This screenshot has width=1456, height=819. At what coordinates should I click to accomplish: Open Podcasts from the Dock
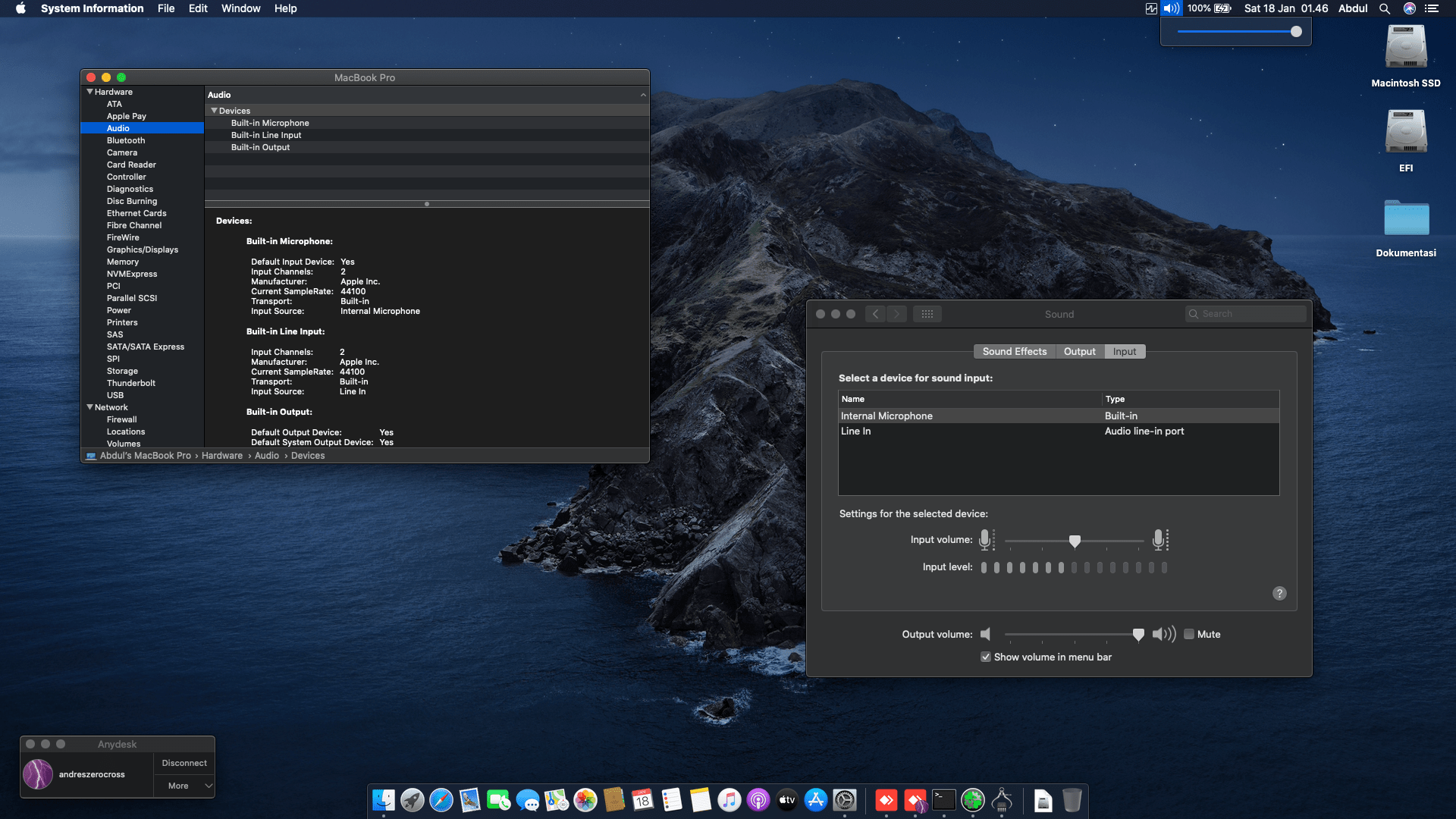click(758, 800)
